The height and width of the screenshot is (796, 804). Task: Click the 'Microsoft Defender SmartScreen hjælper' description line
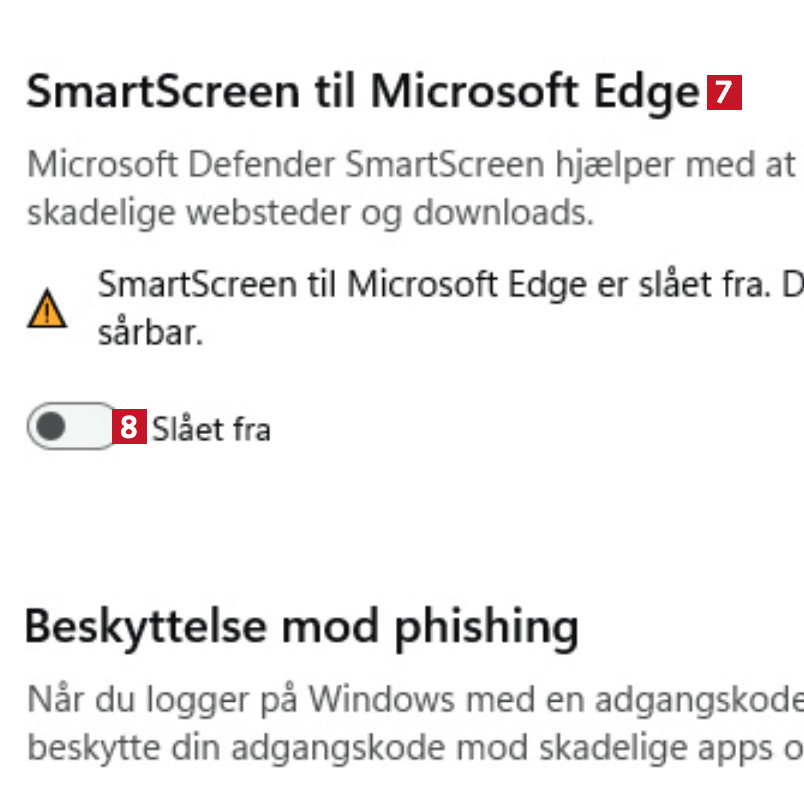(410, 164)
